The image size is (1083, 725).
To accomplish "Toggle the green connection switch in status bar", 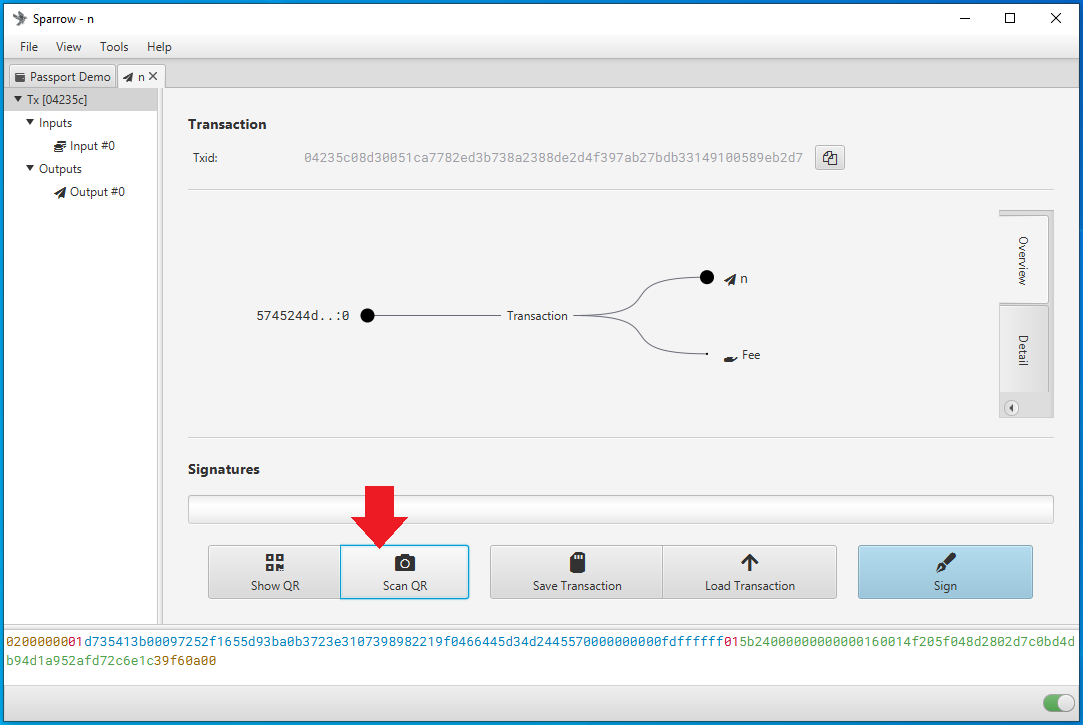I will [x=1059, y=703].
